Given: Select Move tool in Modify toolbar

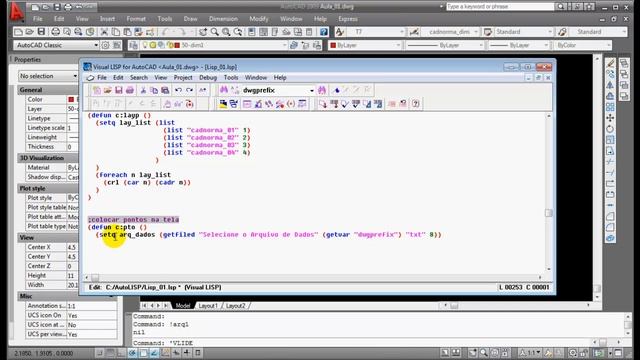Looking at the screenshot, I should 610,118.
